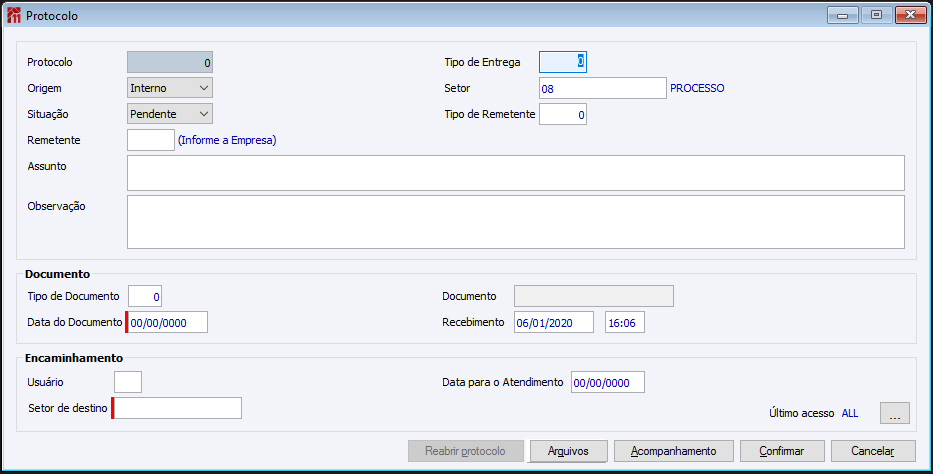This screenshot has width=933, height=474.
Task: Focus the Protocolo number field
Action: coord(170,62)
